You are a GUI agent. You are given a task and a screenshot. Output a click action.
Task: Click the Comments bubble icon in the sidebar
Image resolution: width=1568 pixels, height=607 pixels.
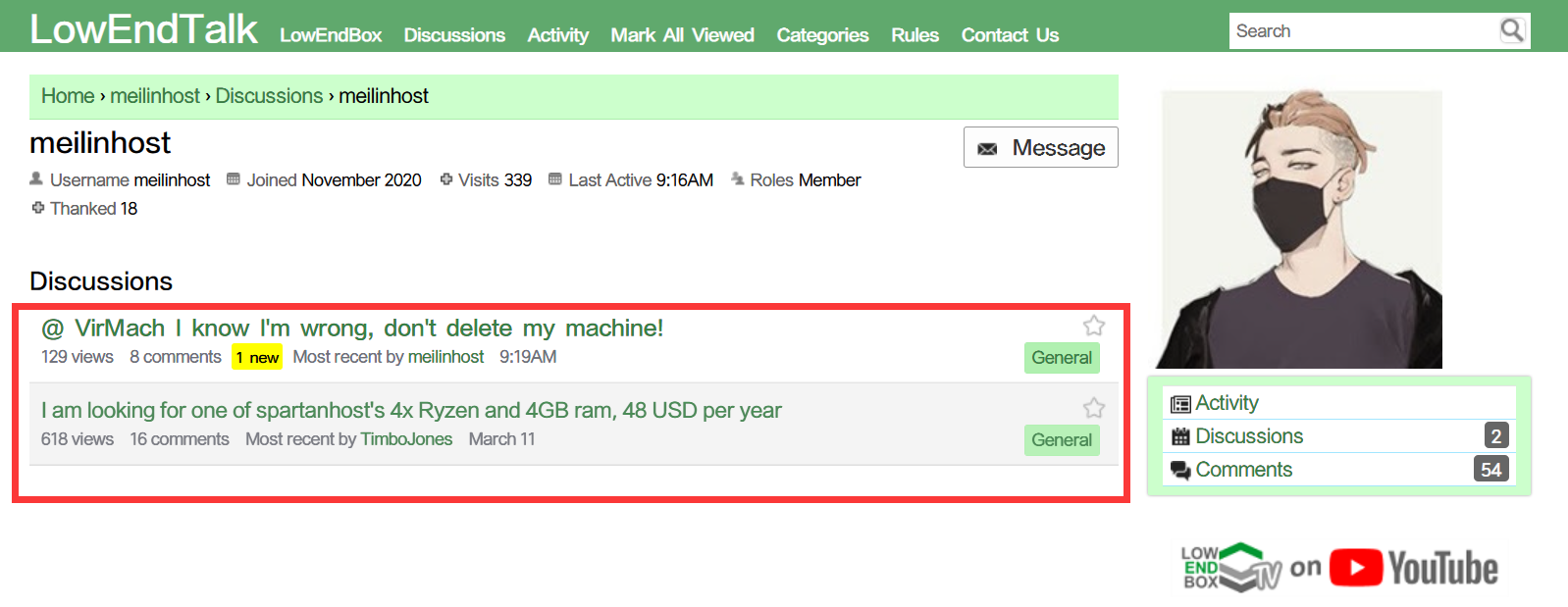coord(1181,471)
